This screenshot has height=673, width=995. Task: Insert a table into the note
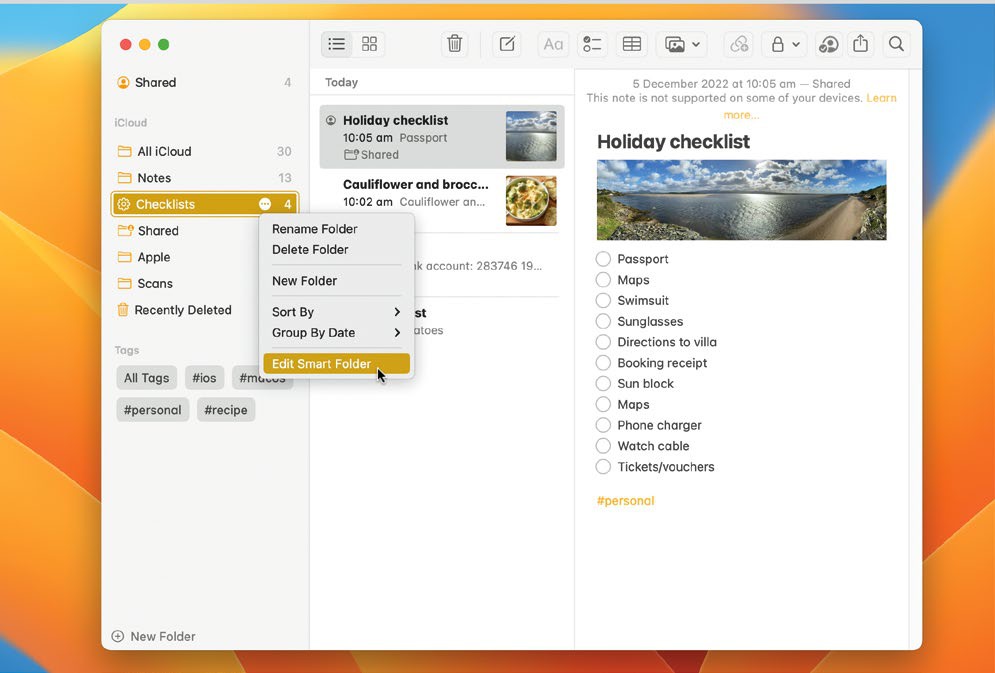click(x=631, y=44)
